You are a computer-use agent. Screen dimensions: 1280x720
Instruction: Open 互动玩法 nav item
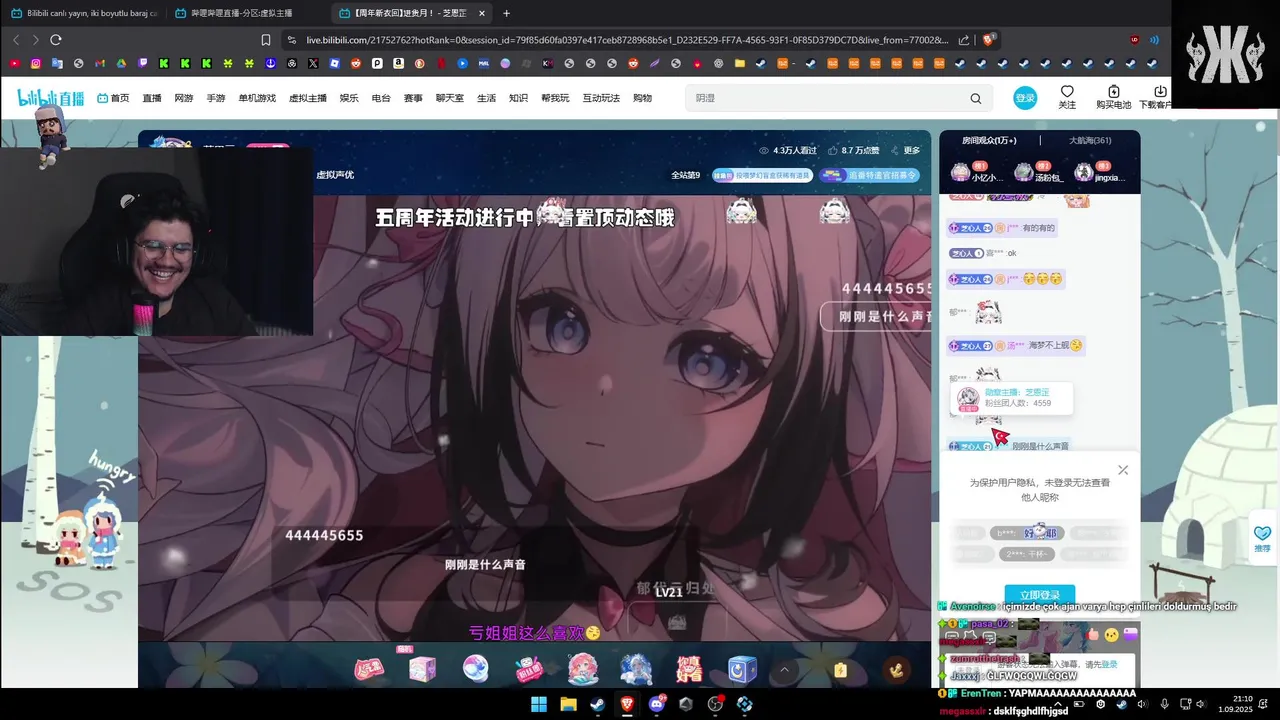[602, 98]
